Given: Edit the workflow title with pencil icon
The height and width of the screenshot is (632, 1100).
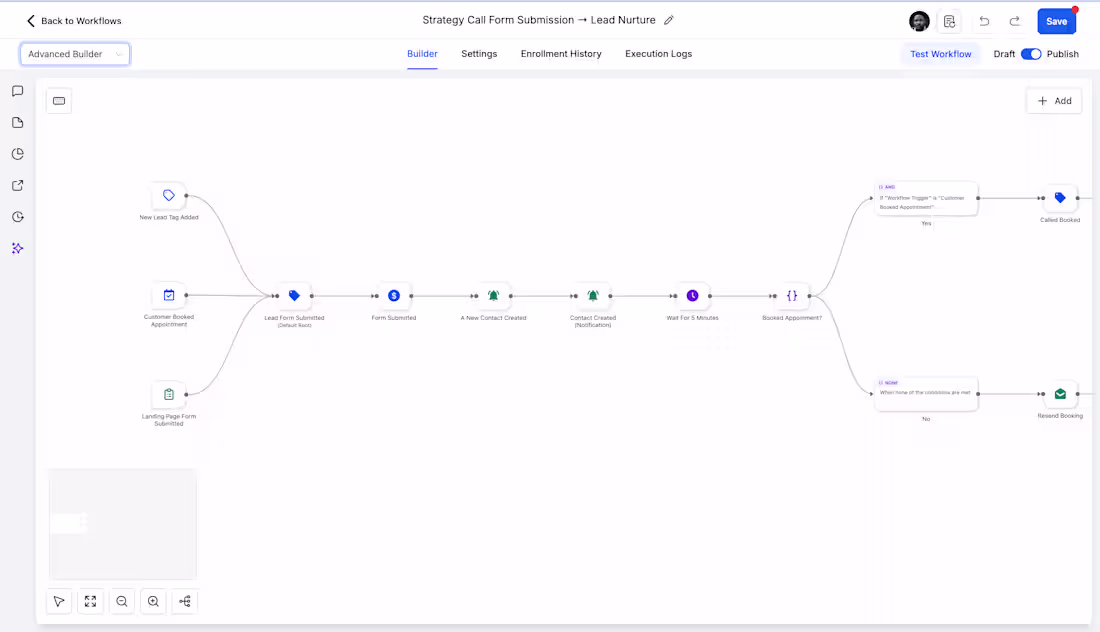Looking at the screenshot, I should pyautogui.click(x=669, y=19).
